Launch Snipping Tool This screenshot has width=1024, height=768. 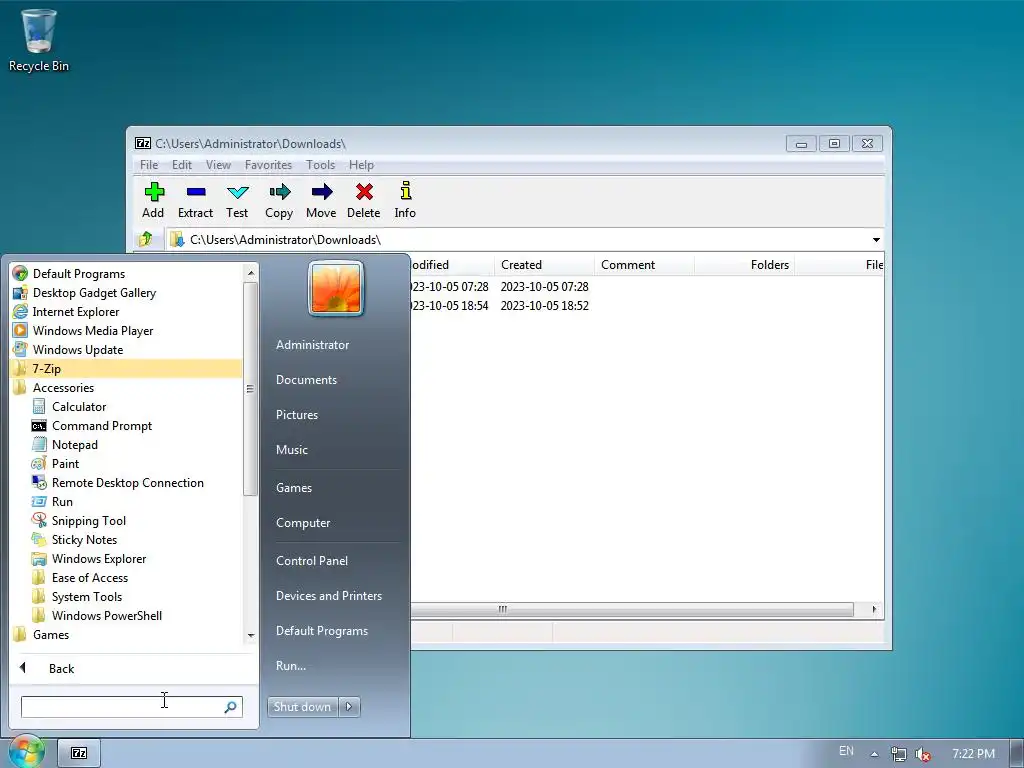point(89,520)
